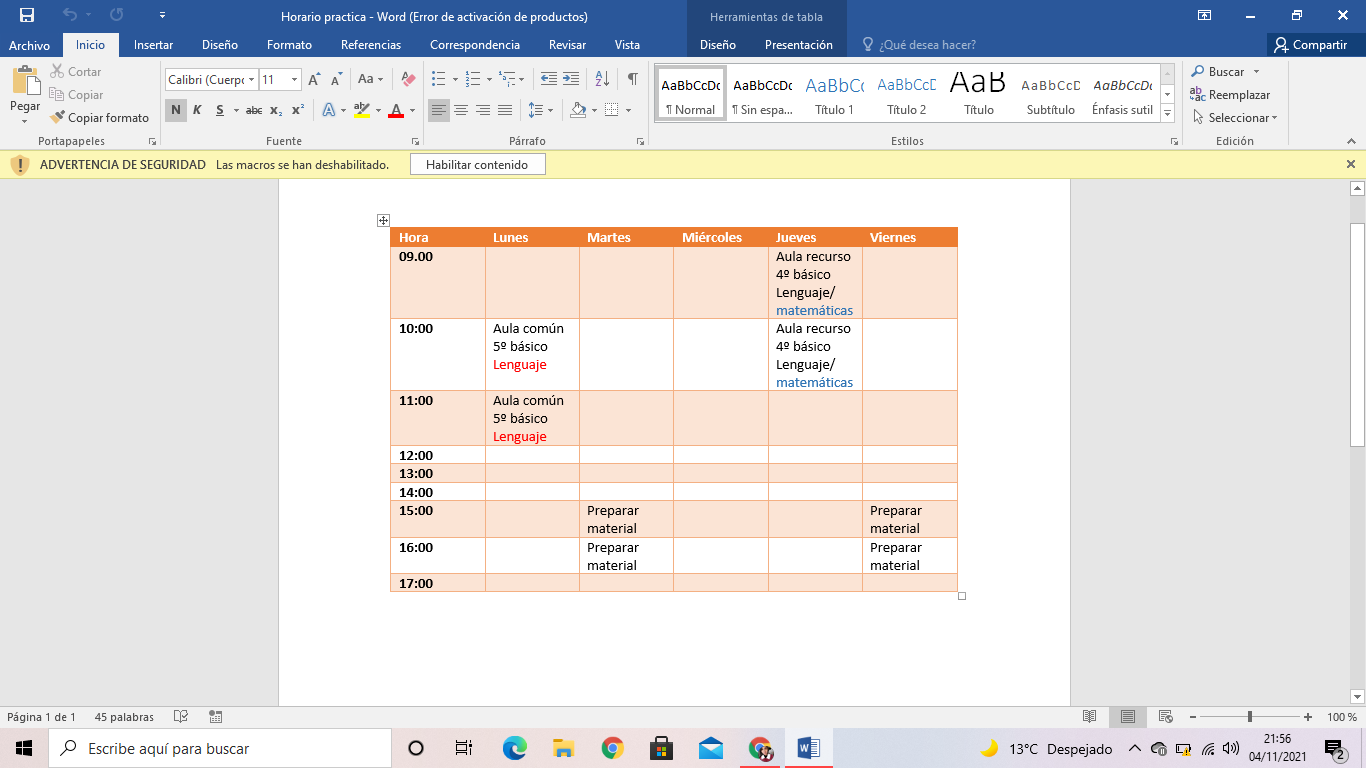1366x768 pixels.
Task: Adjust the zoom slider handle
Action: 1250,717
